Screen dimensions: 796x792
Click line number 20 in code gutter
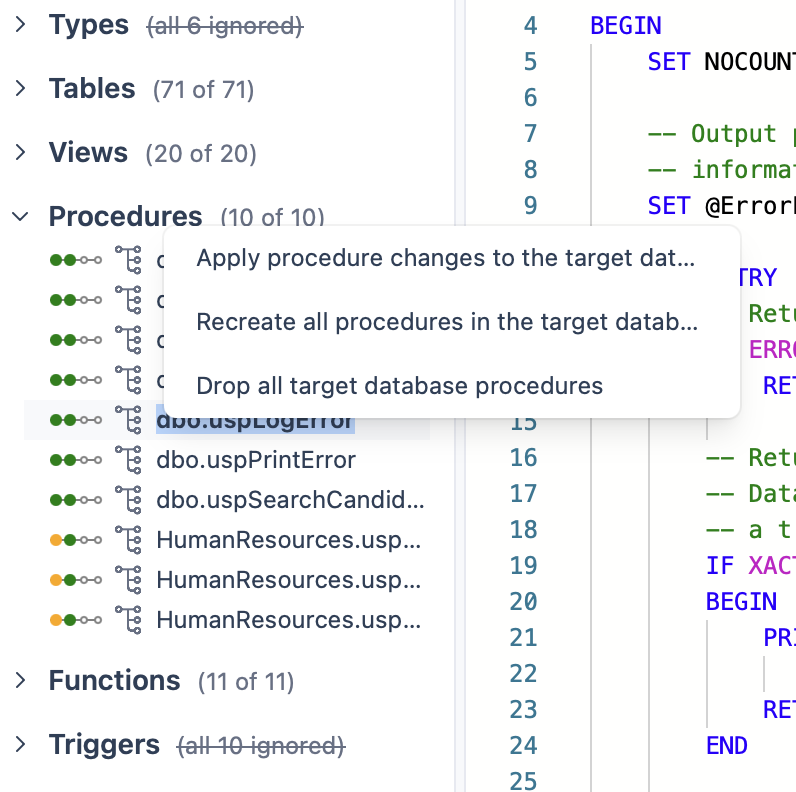(x=524, y=601)
